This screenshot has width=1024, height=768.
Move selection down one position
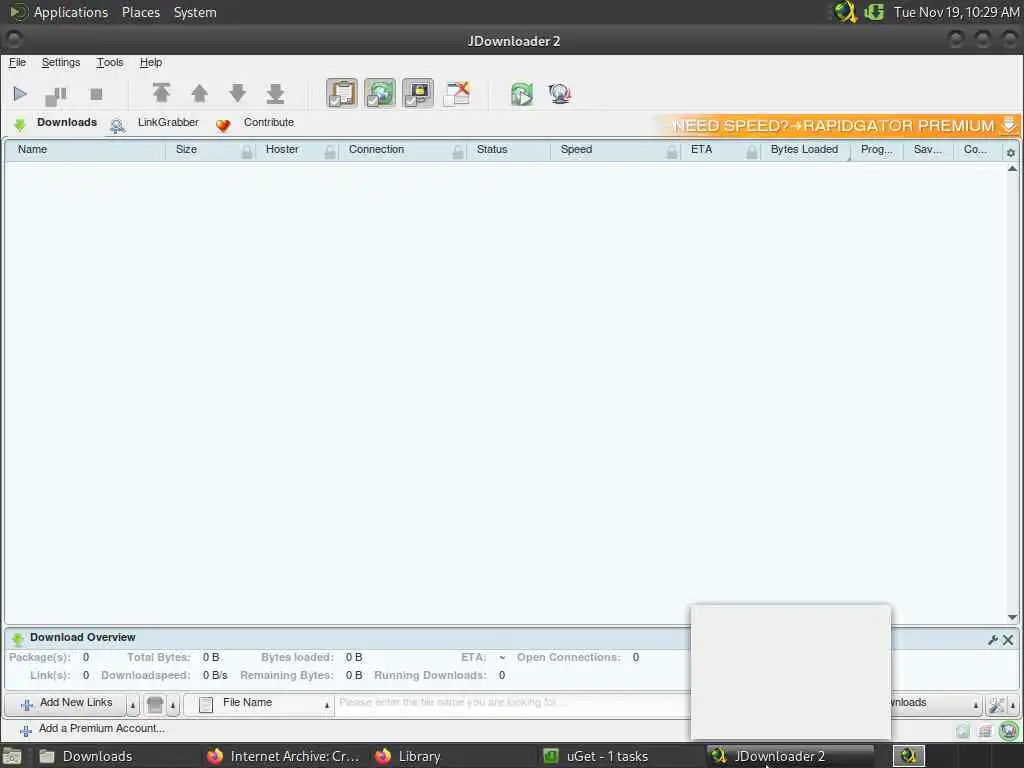(x=238, y=93)
